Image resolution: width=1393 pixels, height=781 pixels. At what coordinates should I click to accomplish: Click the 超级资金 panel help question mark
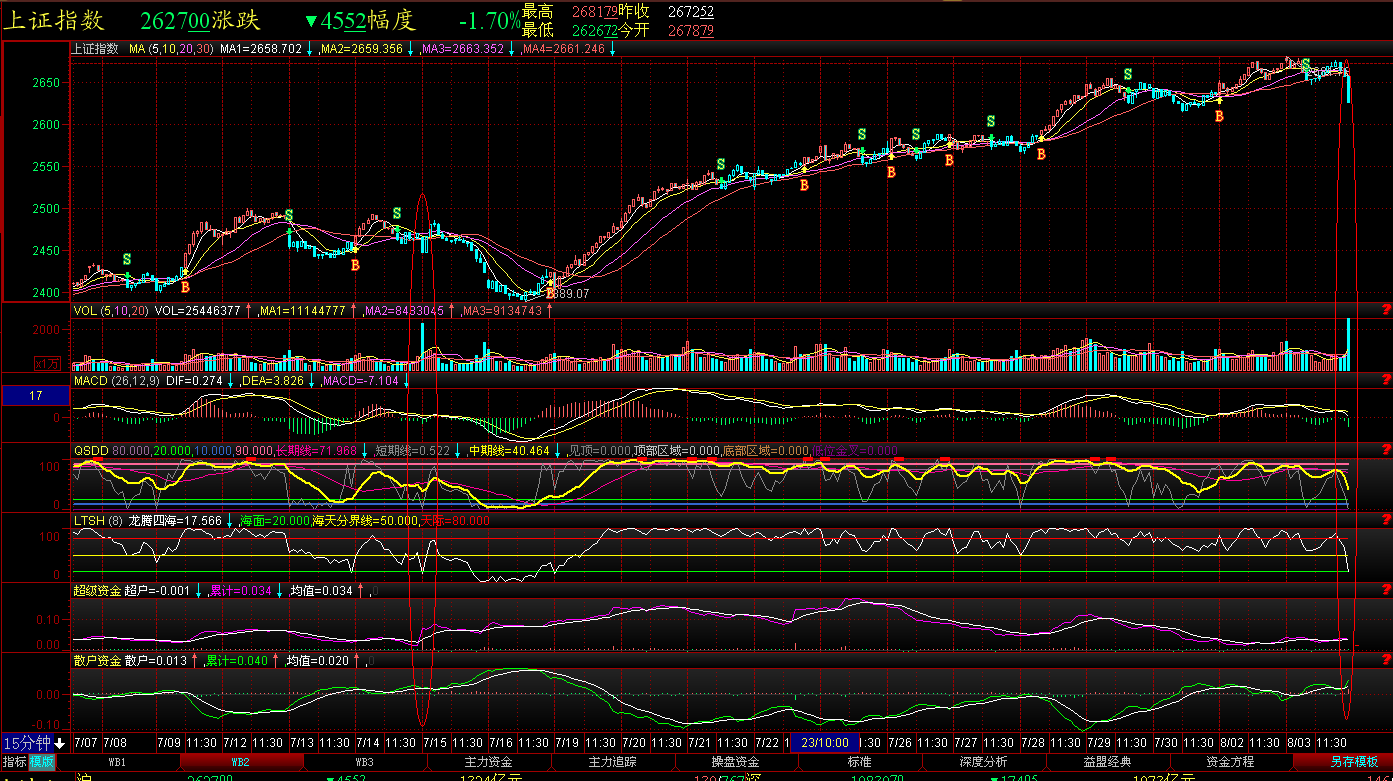[1386, 590]
